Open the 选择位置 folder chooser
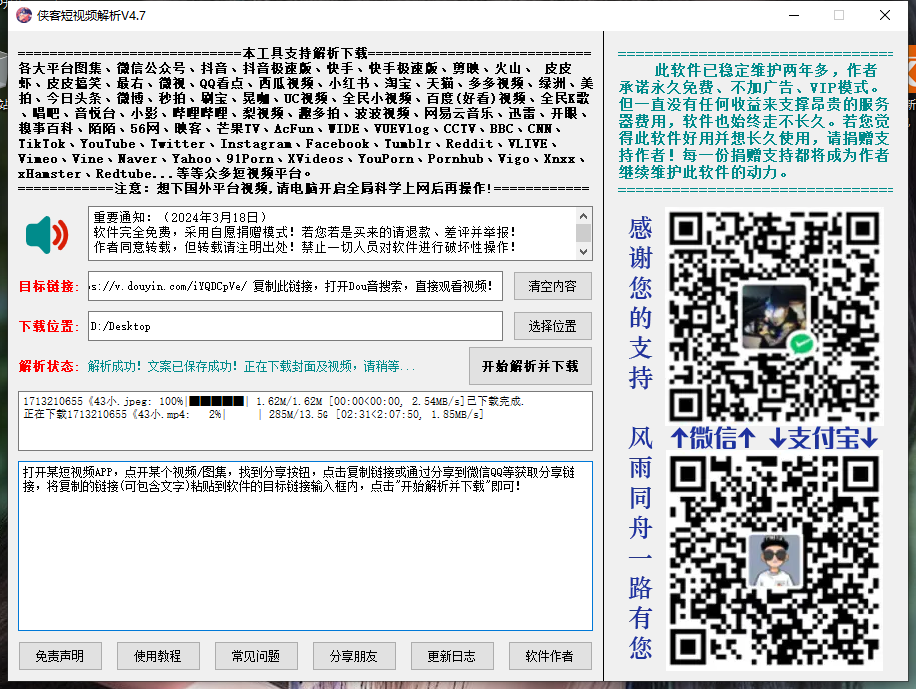Viewport: 916px width, 689px height. tap(552, 326)
